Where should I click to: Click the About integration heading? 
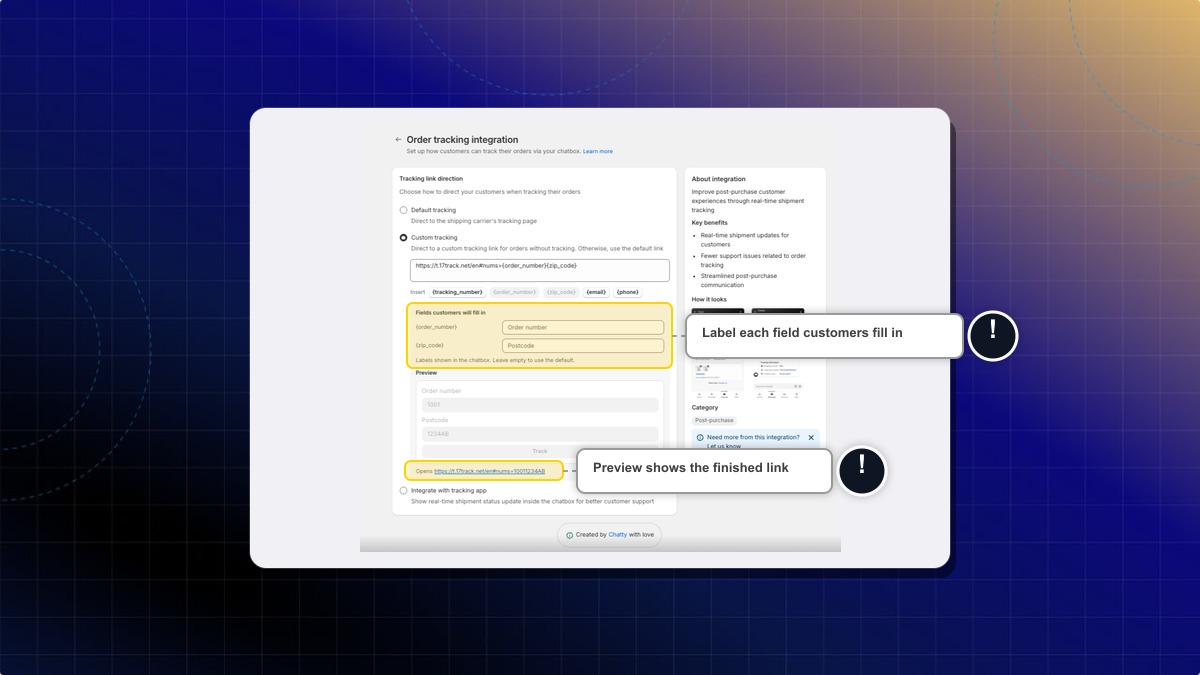tap(718, 180)
